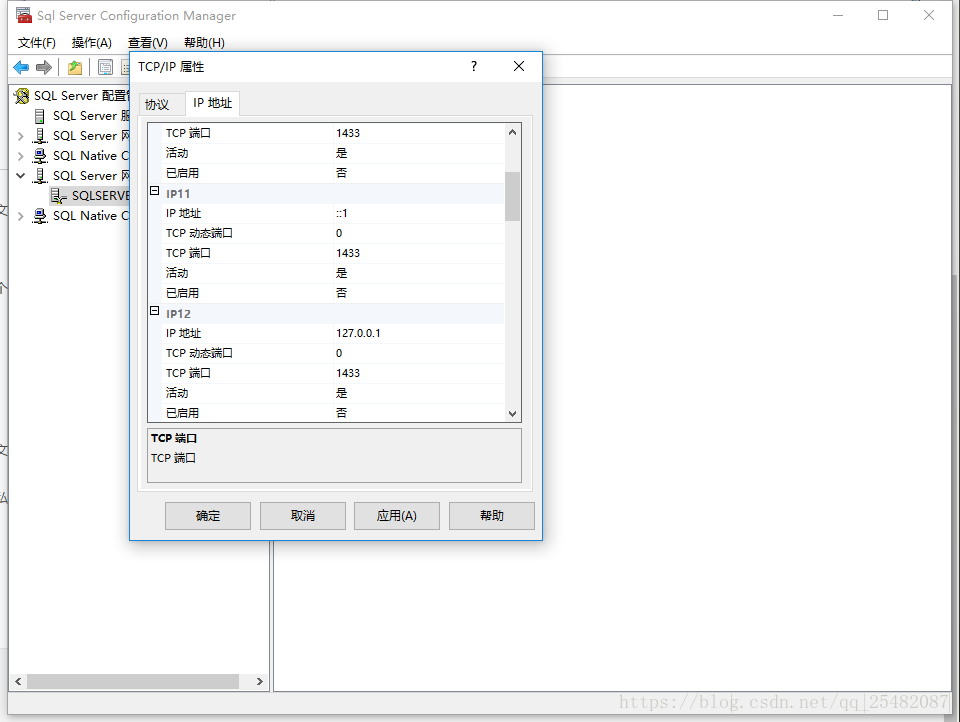Click the Back arrow toolbar icon

click(x=21, y=67)
